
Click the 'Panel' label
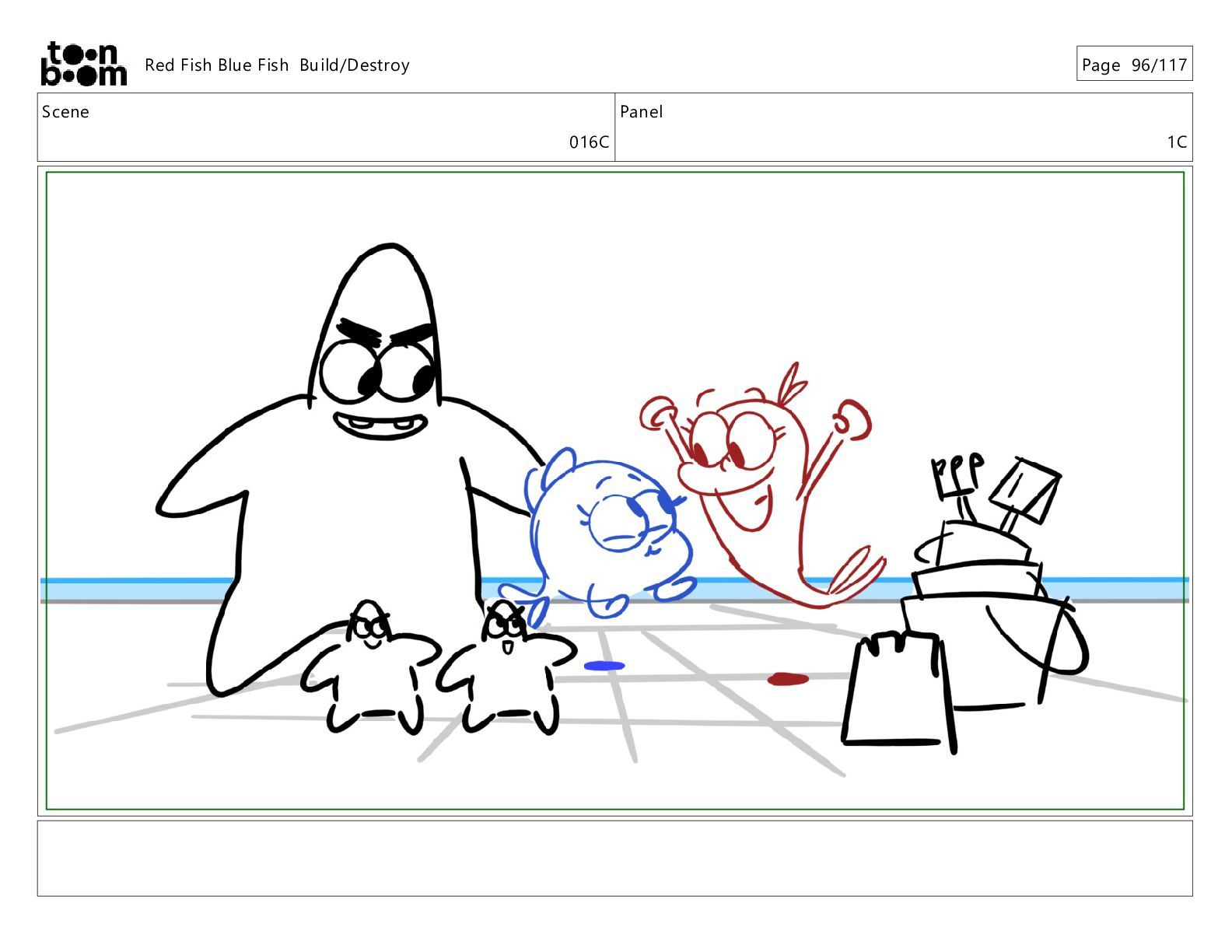[x=641, y=112]
